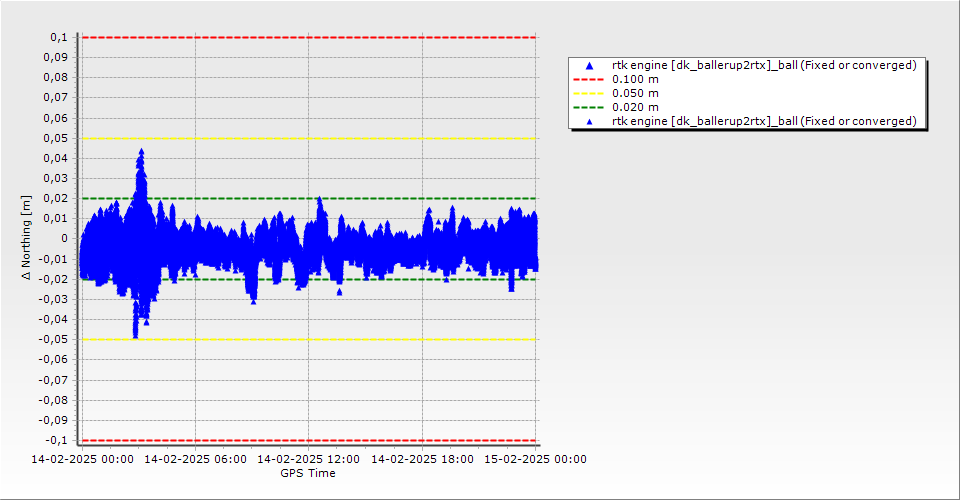Click the 0,02 y-axis label

click(56, 198)
